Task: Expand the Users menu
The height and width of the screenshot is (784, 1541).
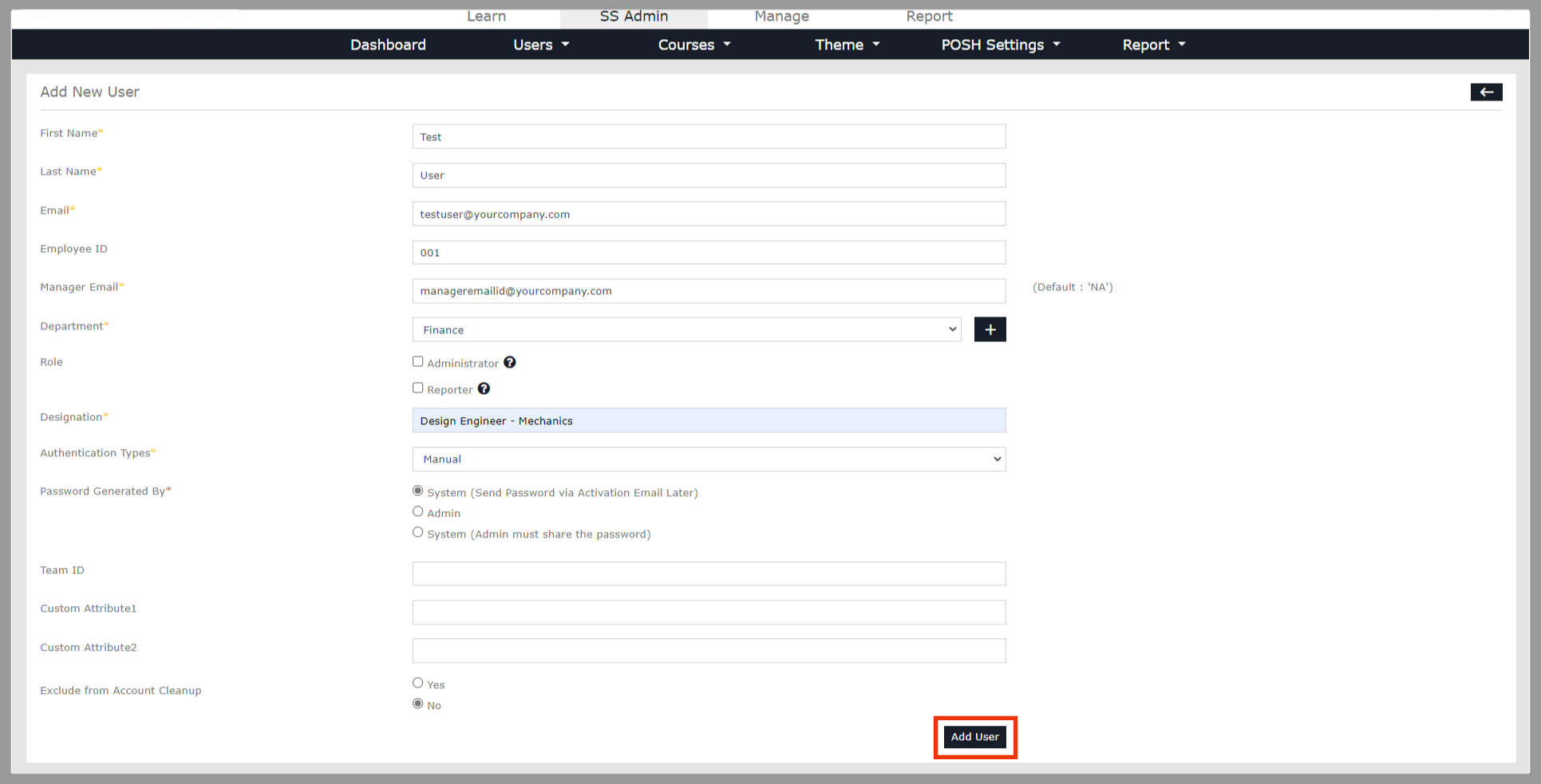Action: (541, 45)
